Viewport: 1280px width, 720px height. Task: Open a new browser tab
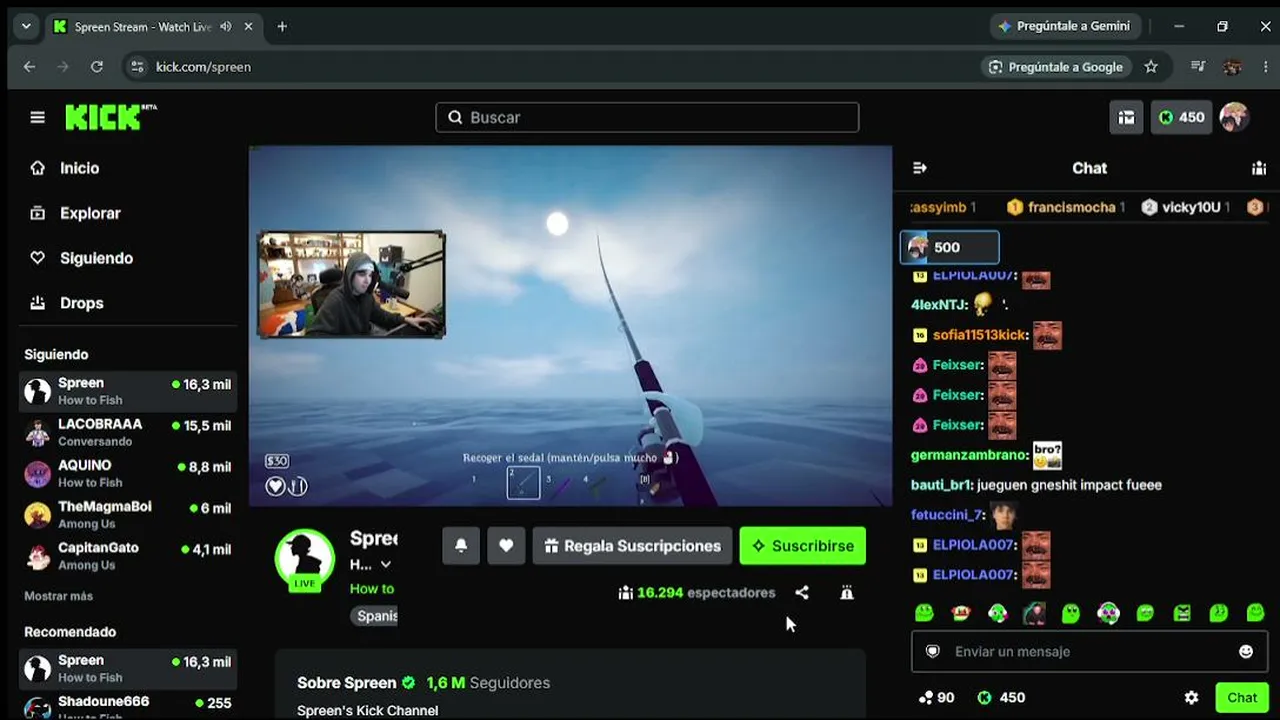click(x=282, y=27)
